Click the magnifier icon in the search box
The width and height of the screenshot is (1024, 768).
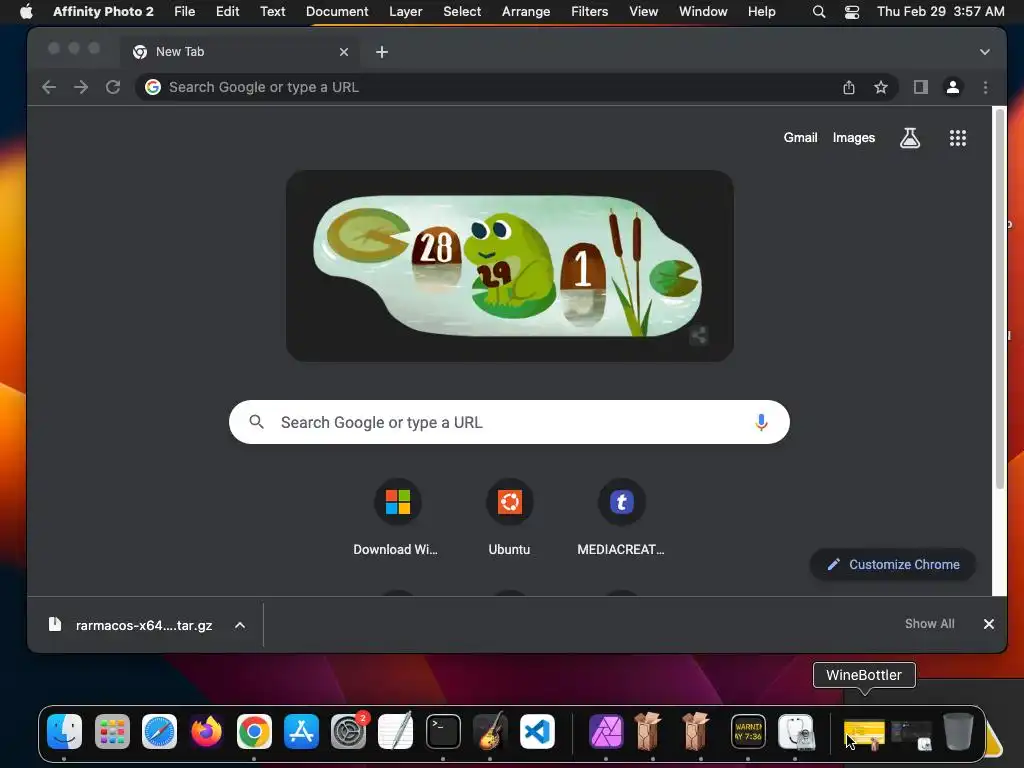coord(257,422)
